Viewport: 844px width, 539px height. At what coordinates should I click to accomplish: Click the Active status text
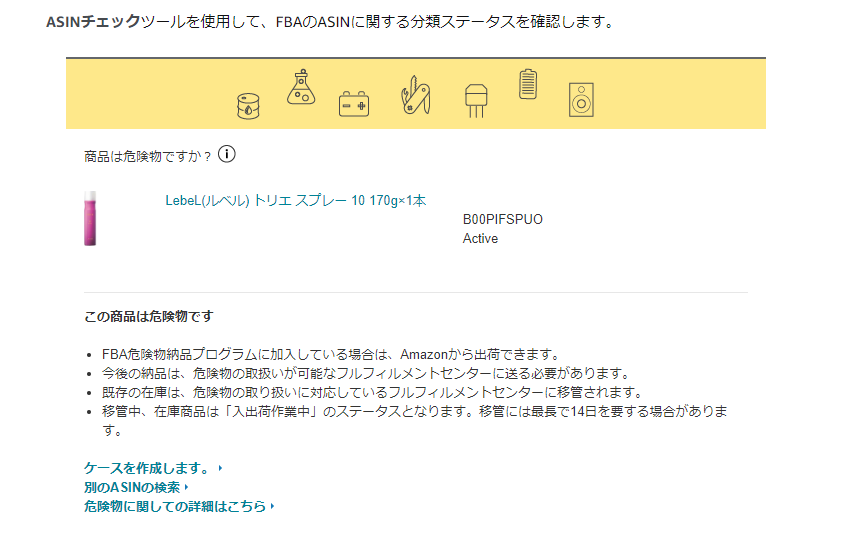coord(480,239)
